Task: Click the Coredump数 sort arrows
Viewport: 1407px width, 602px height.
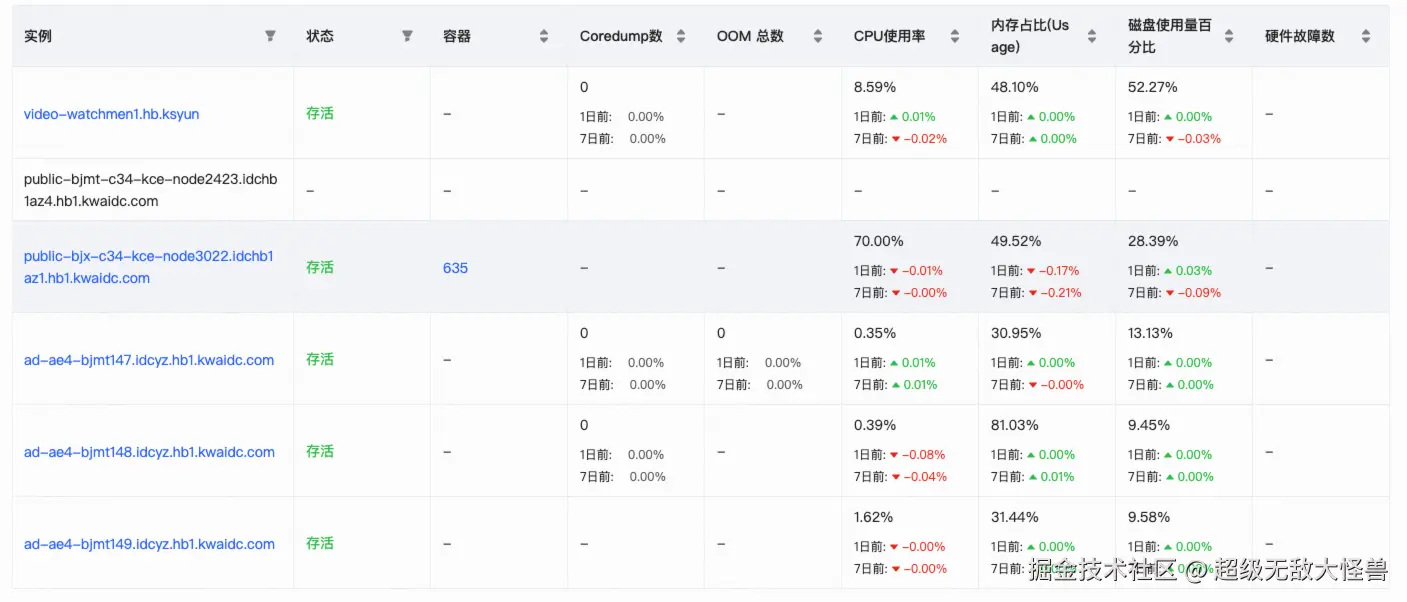Action: pos(681,36)
